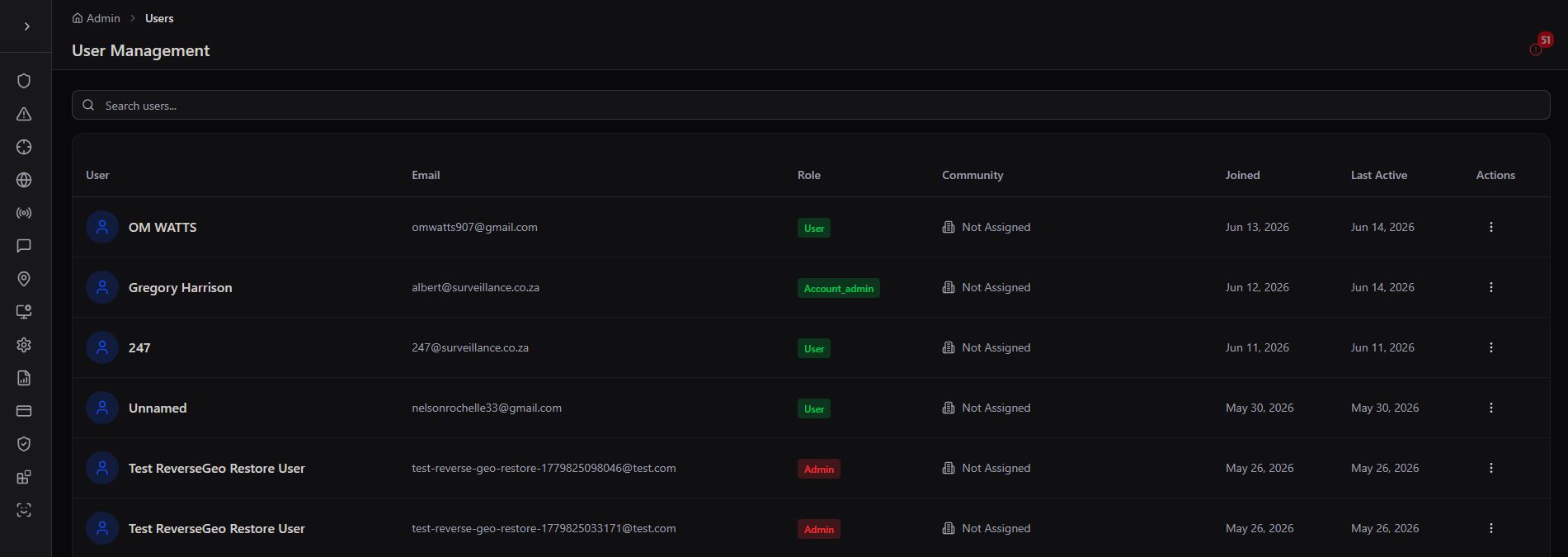Screen dimensions: 1568x557
Task: Open actions menu for OM WATTS
Action: [x=1490, y=227]
